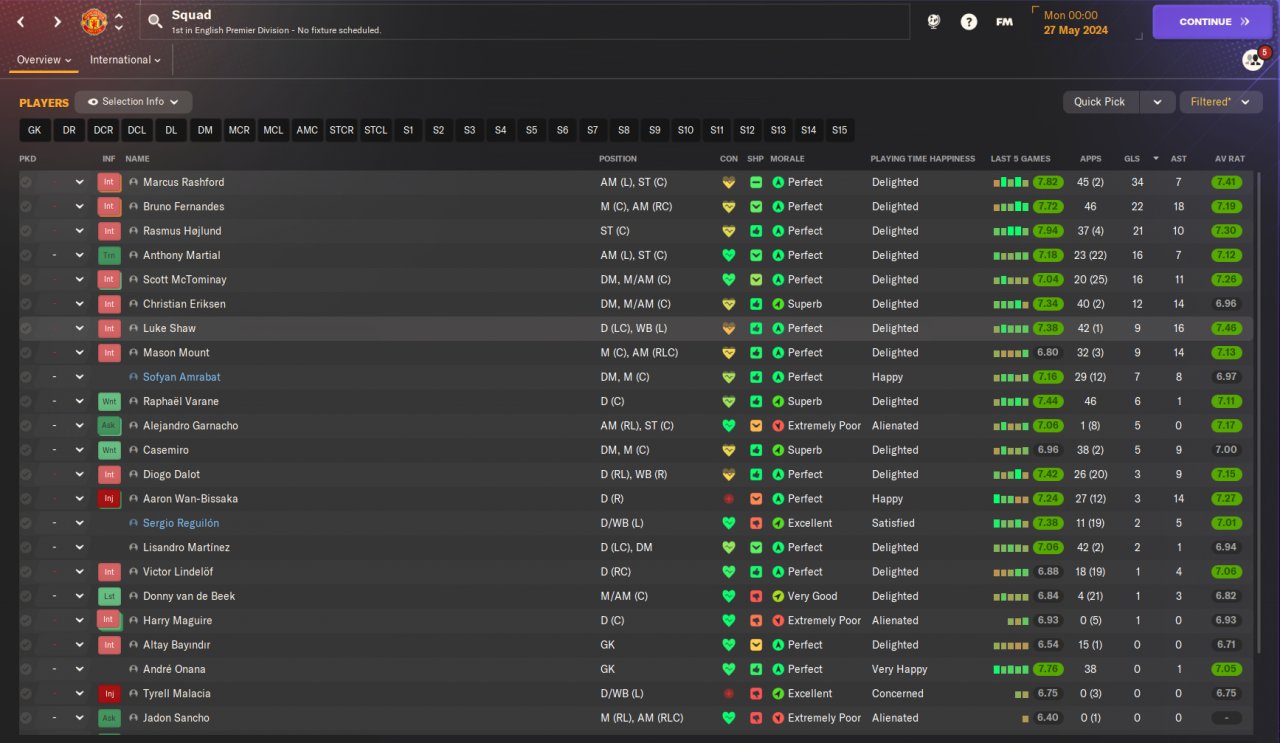Screen dimensions: 1280x743
Task: Click the Quick Pick button
Action: [1100, 102]
